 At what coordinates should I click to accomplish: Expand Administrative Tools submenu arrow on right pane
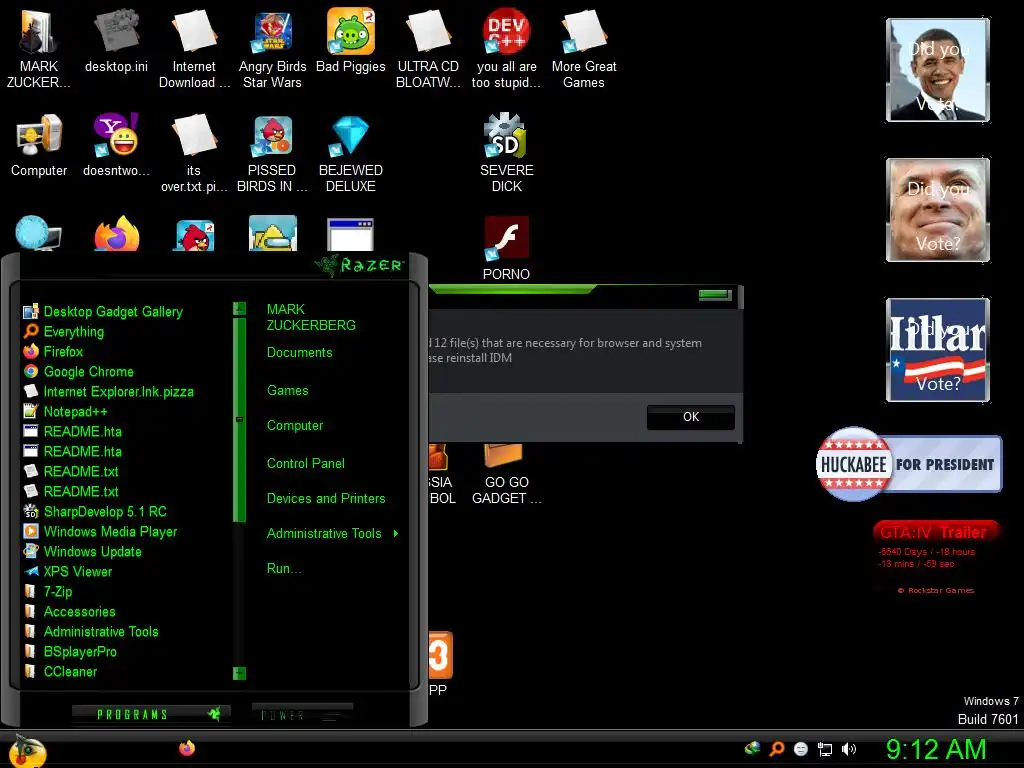click(x=396, y=534)
